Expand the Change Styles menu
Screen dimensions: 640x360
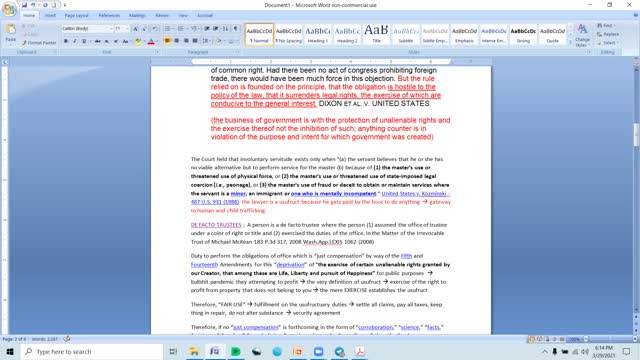(x=582, y=35)
